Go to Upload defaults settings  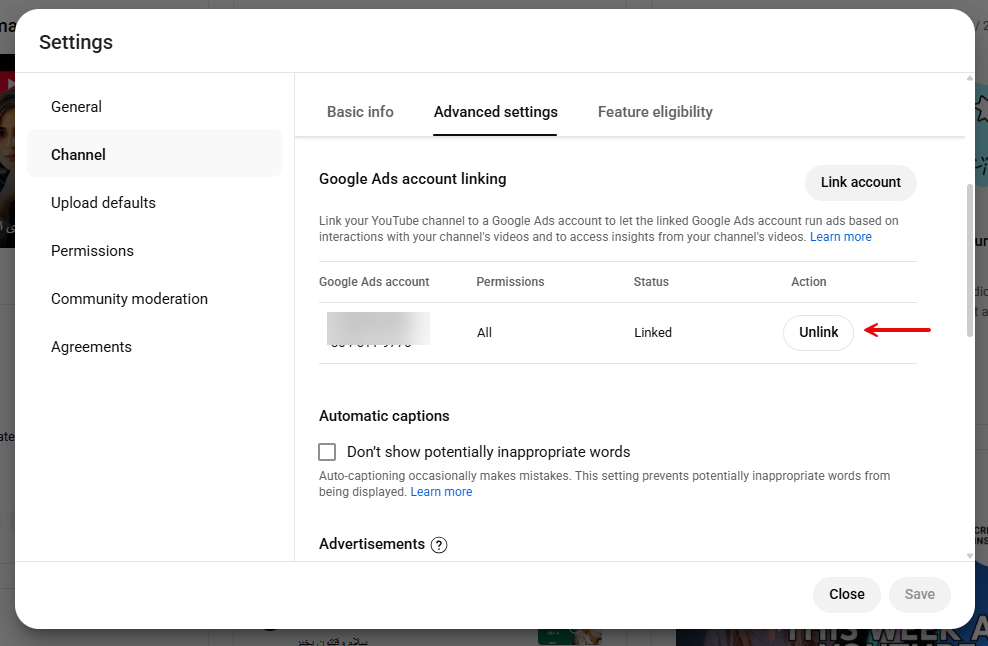(x=103, y=203)
